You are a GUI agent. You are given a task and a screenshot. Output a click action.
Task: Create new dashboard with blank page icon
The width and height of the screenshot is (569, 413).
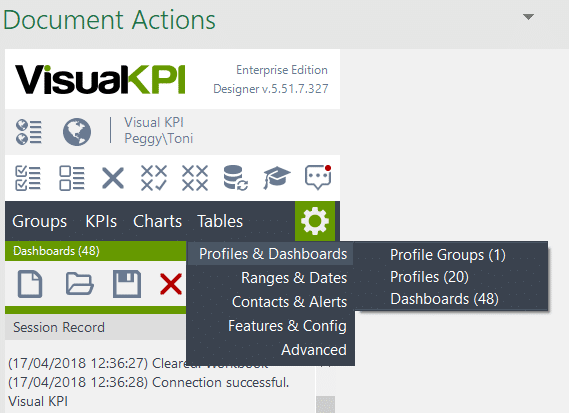pyautogui.click(x=30, y=284)
